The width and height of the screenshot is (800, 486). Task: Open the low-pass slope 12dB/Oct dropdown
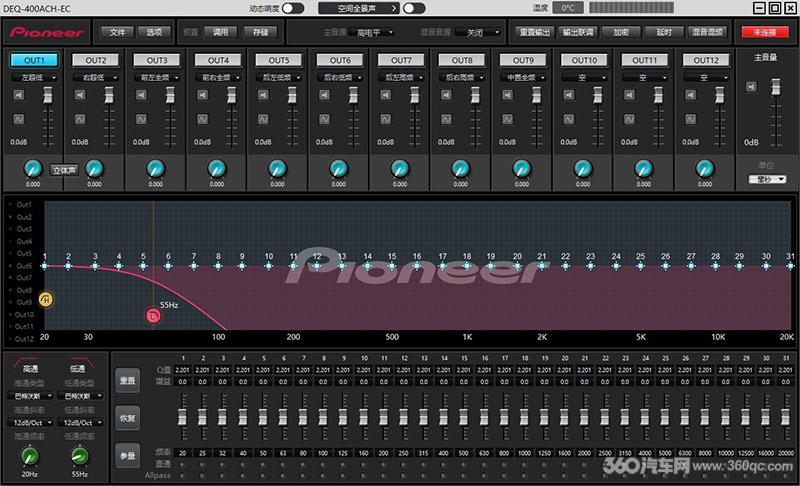coord(80,423)
